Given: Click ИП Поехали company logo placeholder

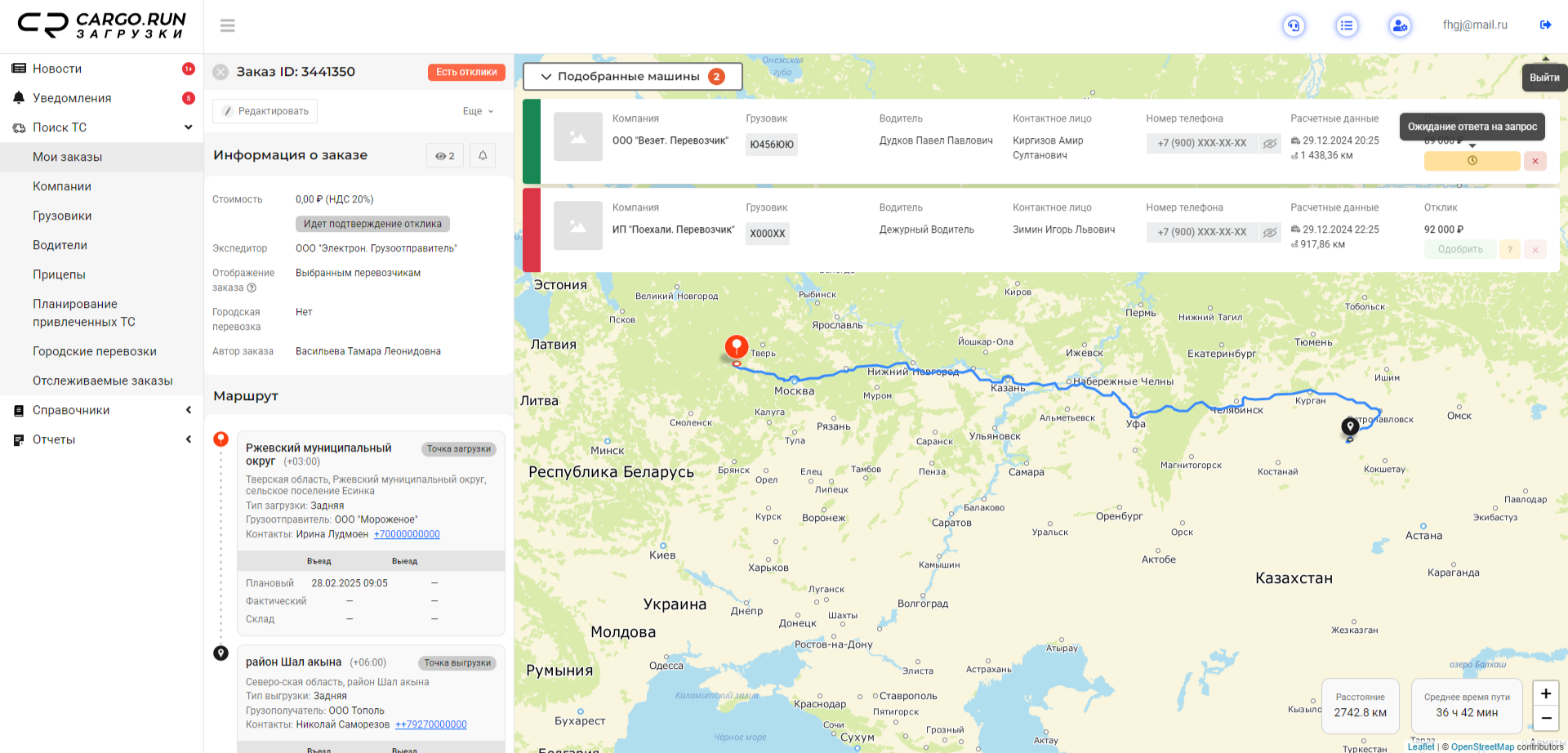Looking at the screenshot, I should (x=578, y=225).
